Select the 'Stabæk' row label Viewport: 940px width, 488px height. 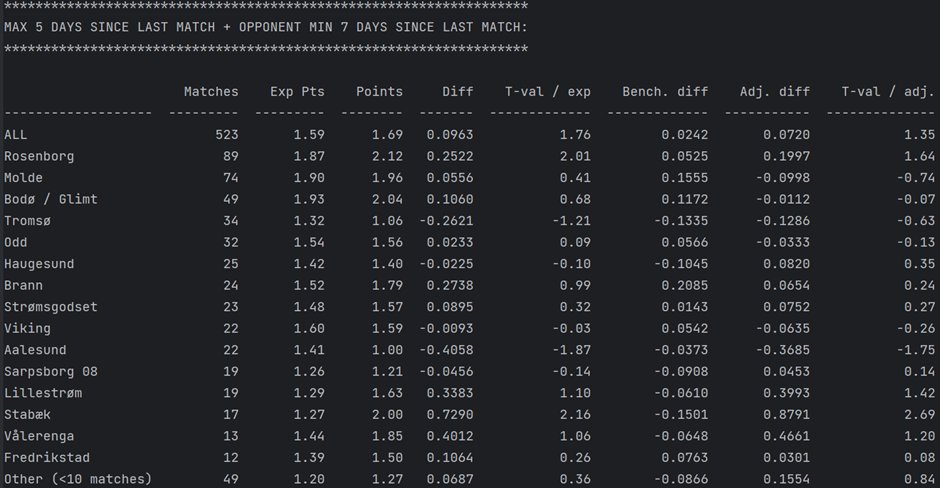tap(28, 415)
